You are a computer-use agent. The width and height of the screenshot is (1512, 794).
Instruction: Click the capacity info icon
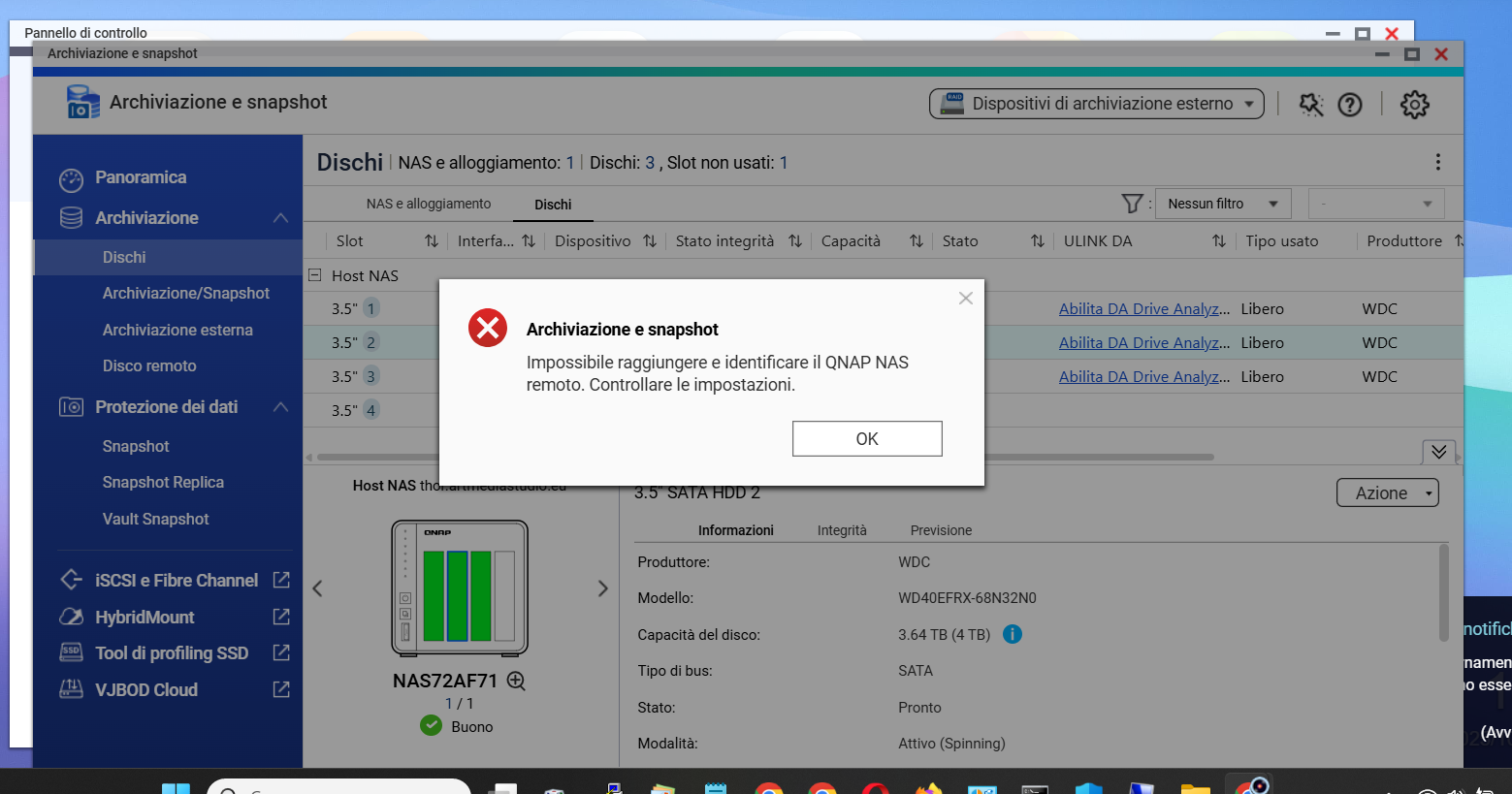coord(1012,634)
